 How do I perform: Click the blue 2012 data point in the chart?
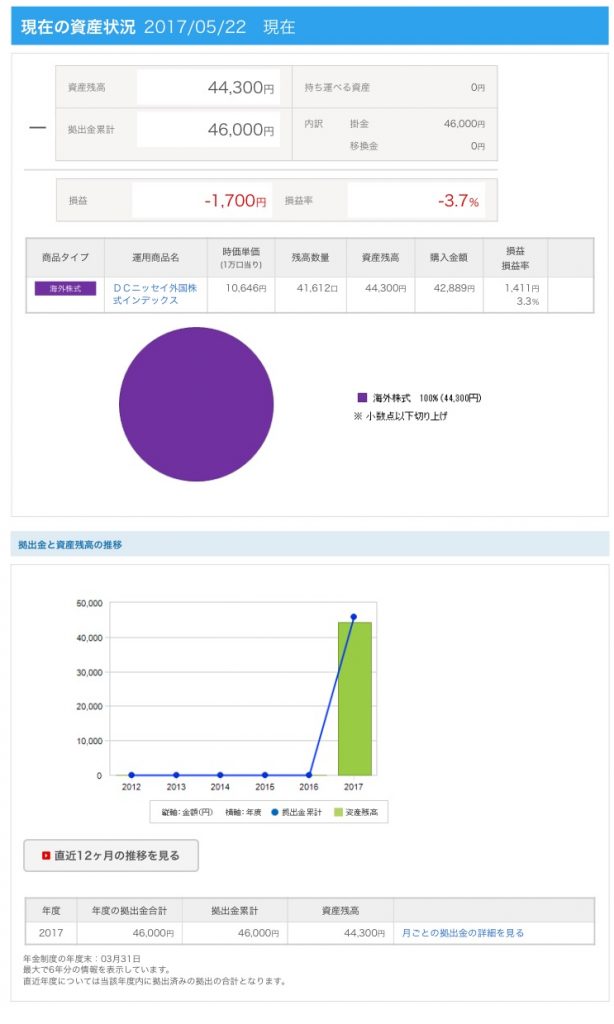132,775
